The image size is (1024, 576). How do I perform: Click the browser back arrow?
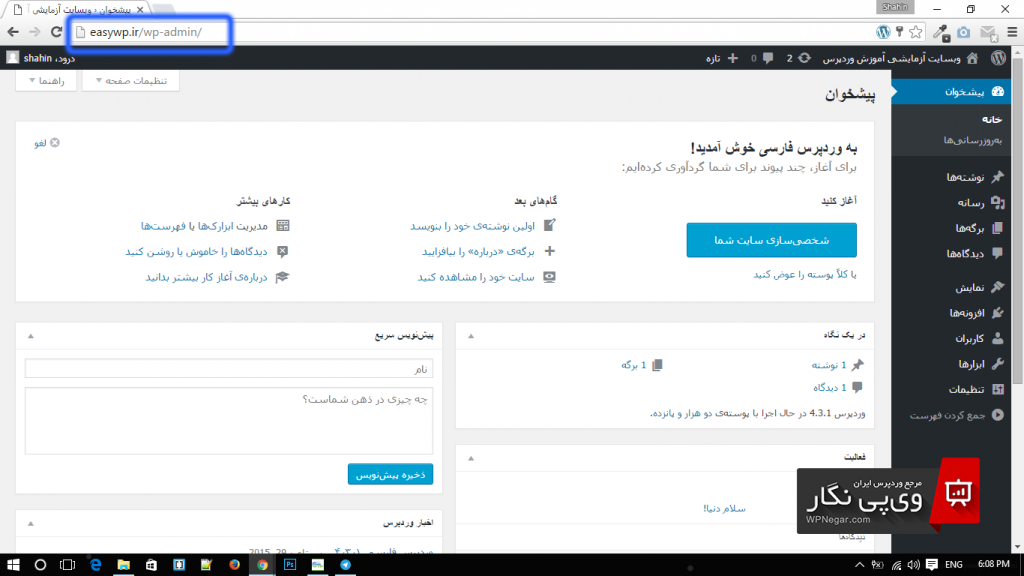(13, 32)
